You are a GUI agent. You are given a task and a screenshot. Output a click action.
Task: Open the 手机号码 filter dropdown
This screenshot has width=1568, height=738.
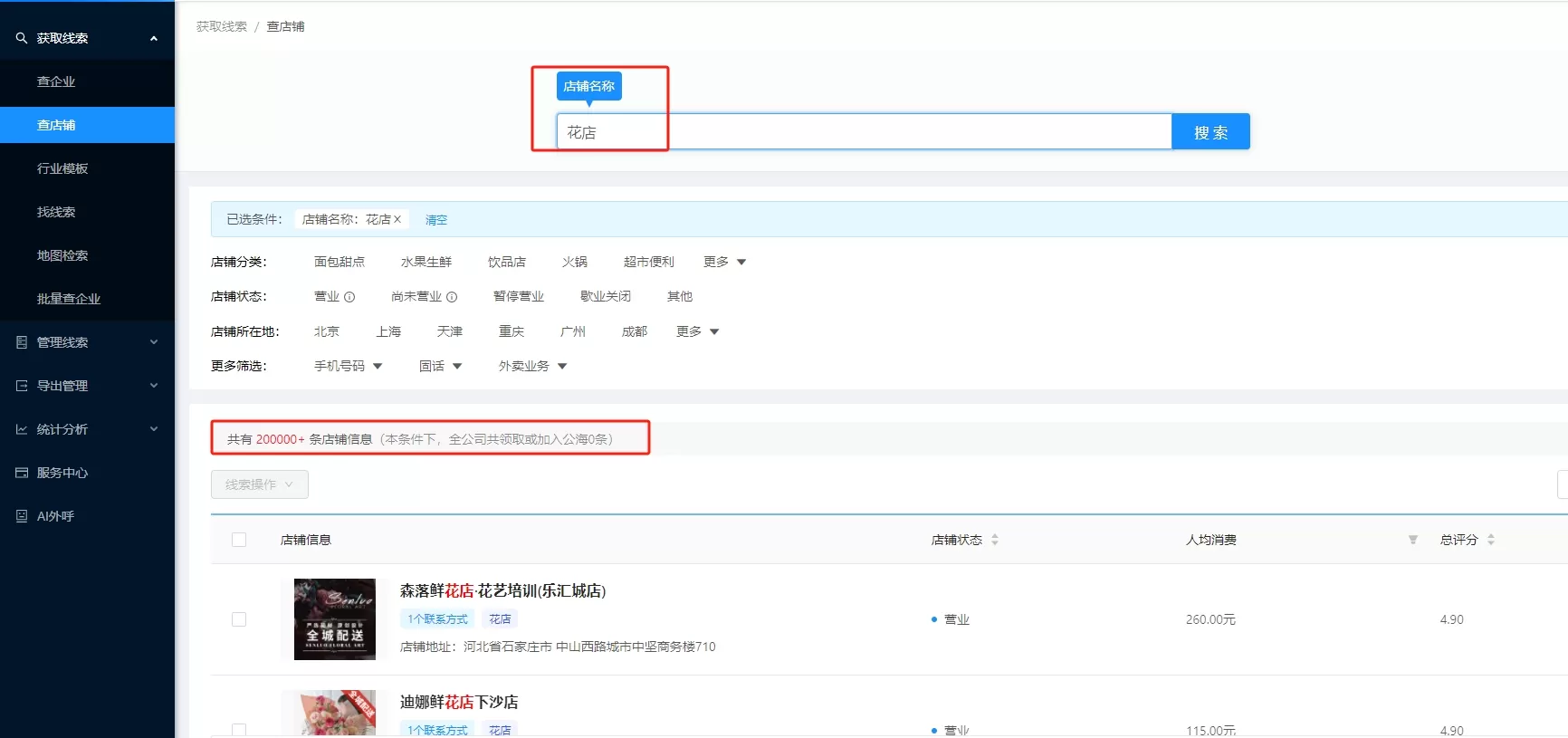[x=348, y=366]
